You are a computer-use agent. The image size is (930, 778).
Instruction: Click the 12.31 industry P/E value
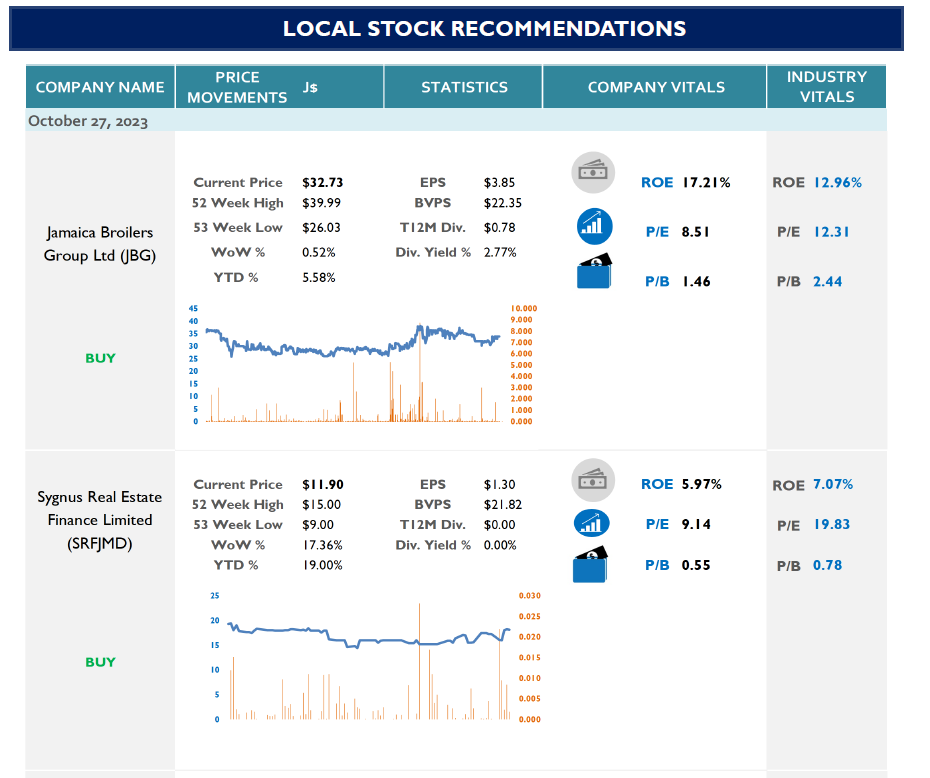coord(831,232)
